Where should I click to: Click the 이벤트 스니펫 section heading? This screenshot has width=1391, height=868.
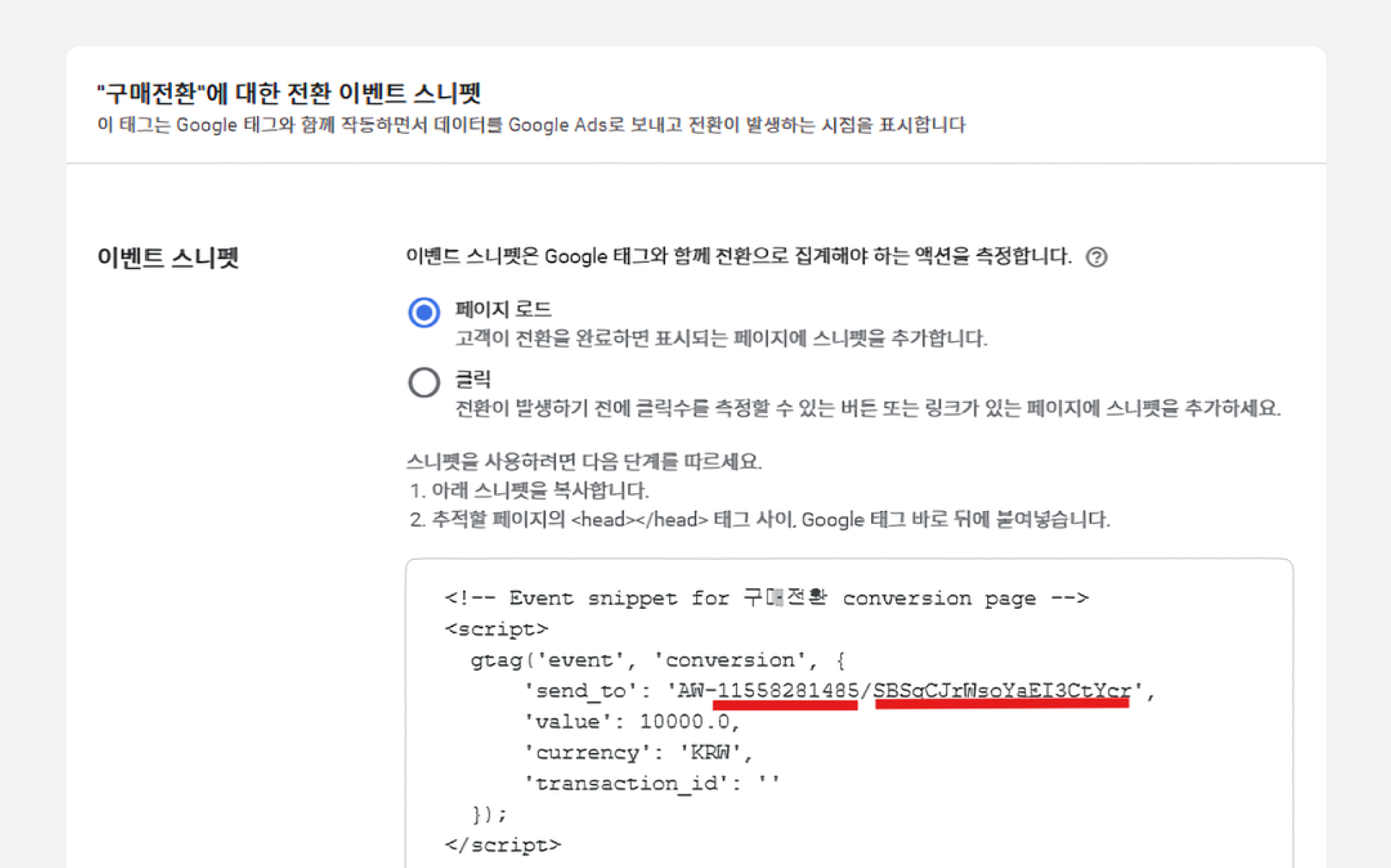(x=168, y=257)
